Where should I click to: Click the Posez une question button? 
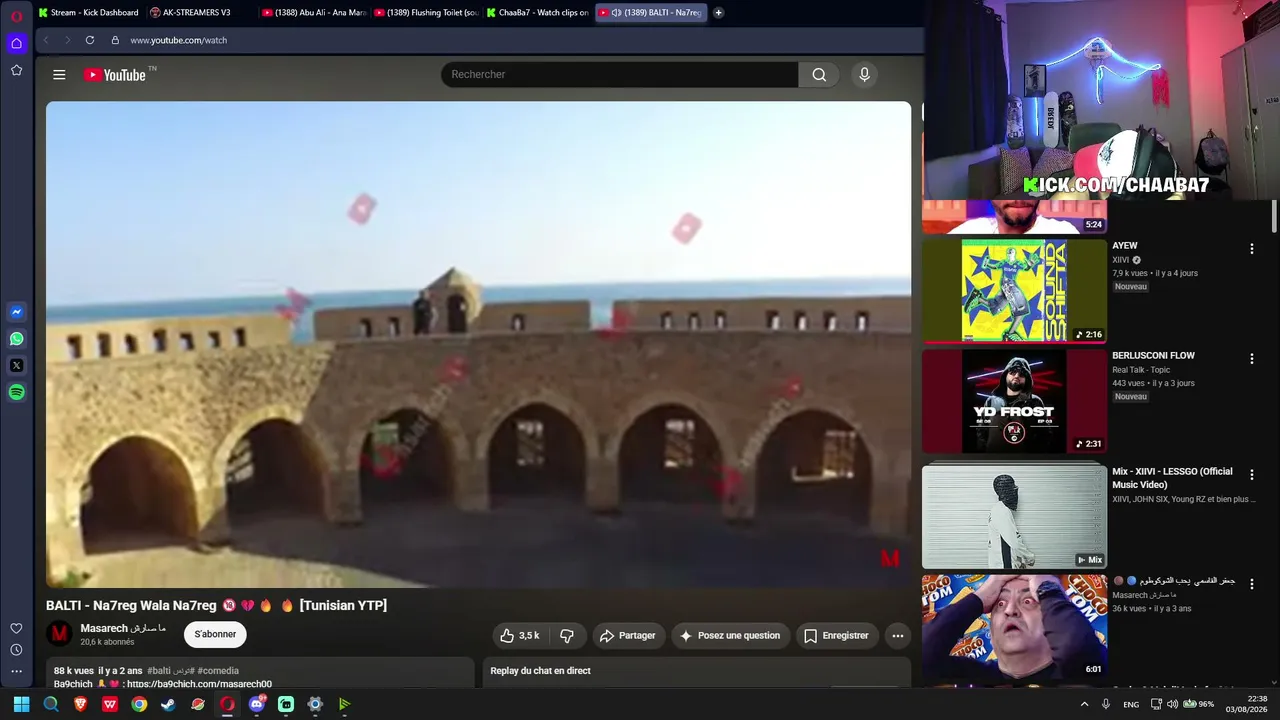[x=729, y=636]
